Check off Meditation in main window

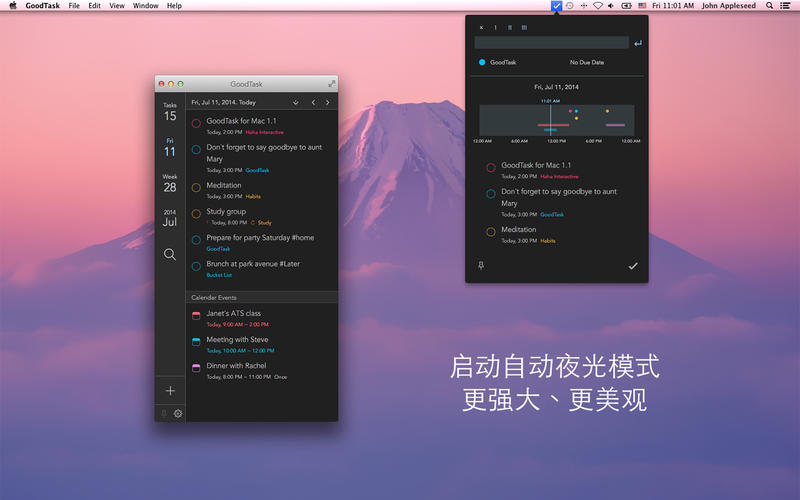tap(196, 188)
